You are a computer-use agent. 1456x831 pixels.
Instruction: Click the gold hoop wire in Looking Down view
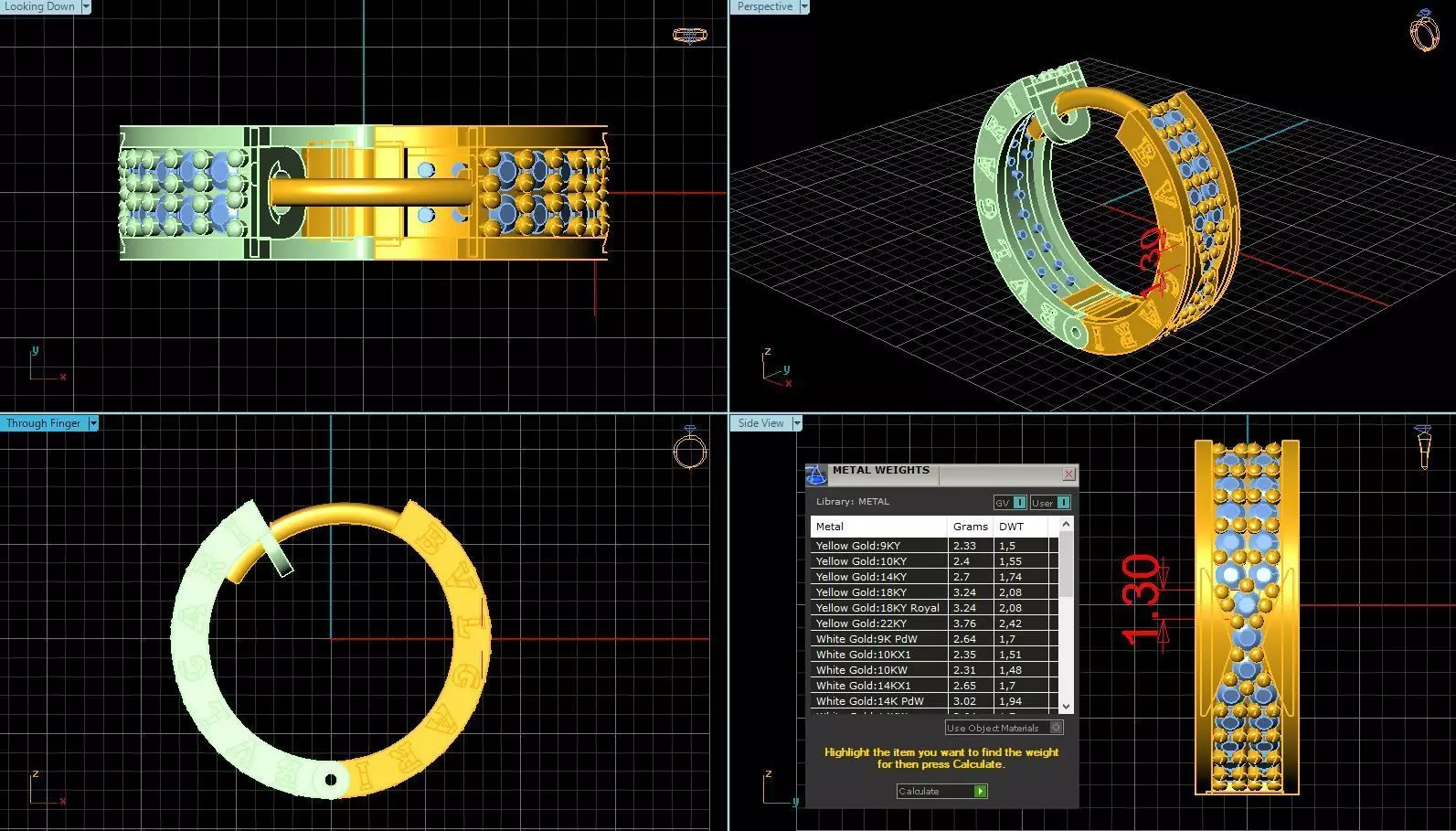(371, 192)
